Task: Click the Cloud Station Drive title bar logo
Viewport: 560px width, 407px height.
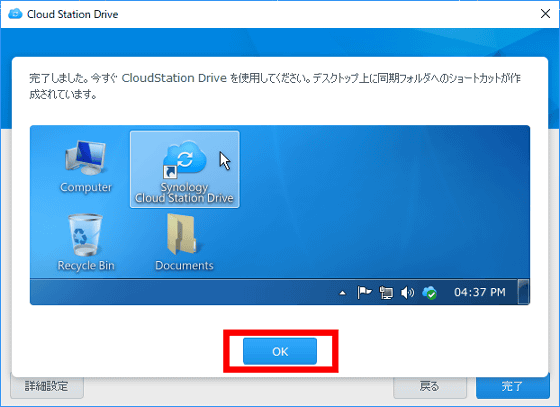Action: (x=15, y=14)
